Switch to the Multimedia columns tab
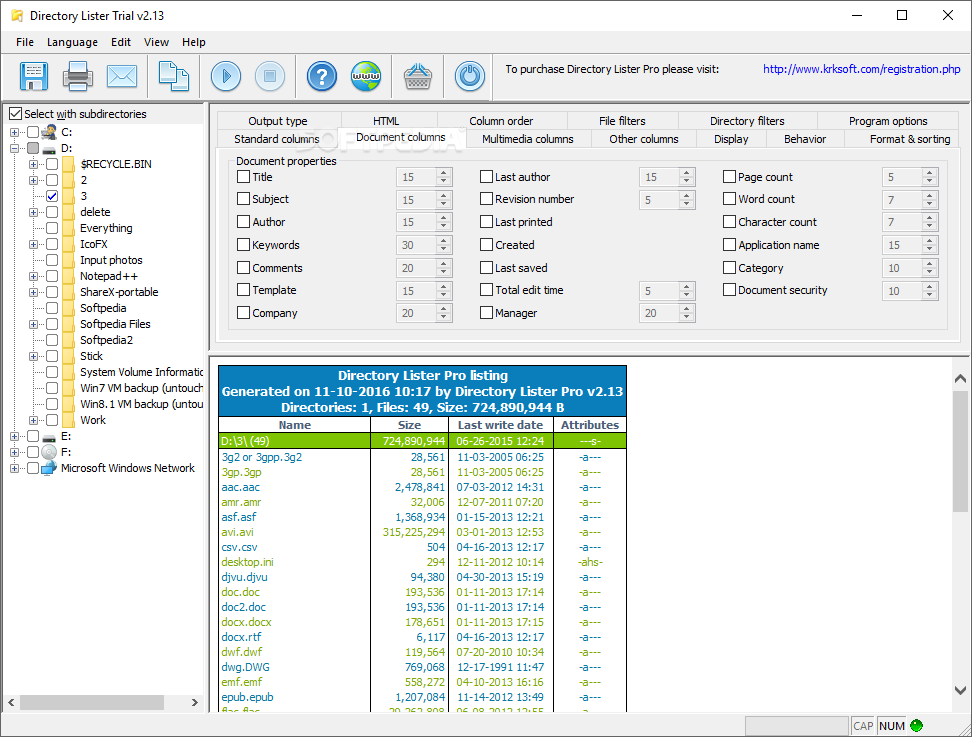The image size is (972, 737). click(x=528, y=139)
